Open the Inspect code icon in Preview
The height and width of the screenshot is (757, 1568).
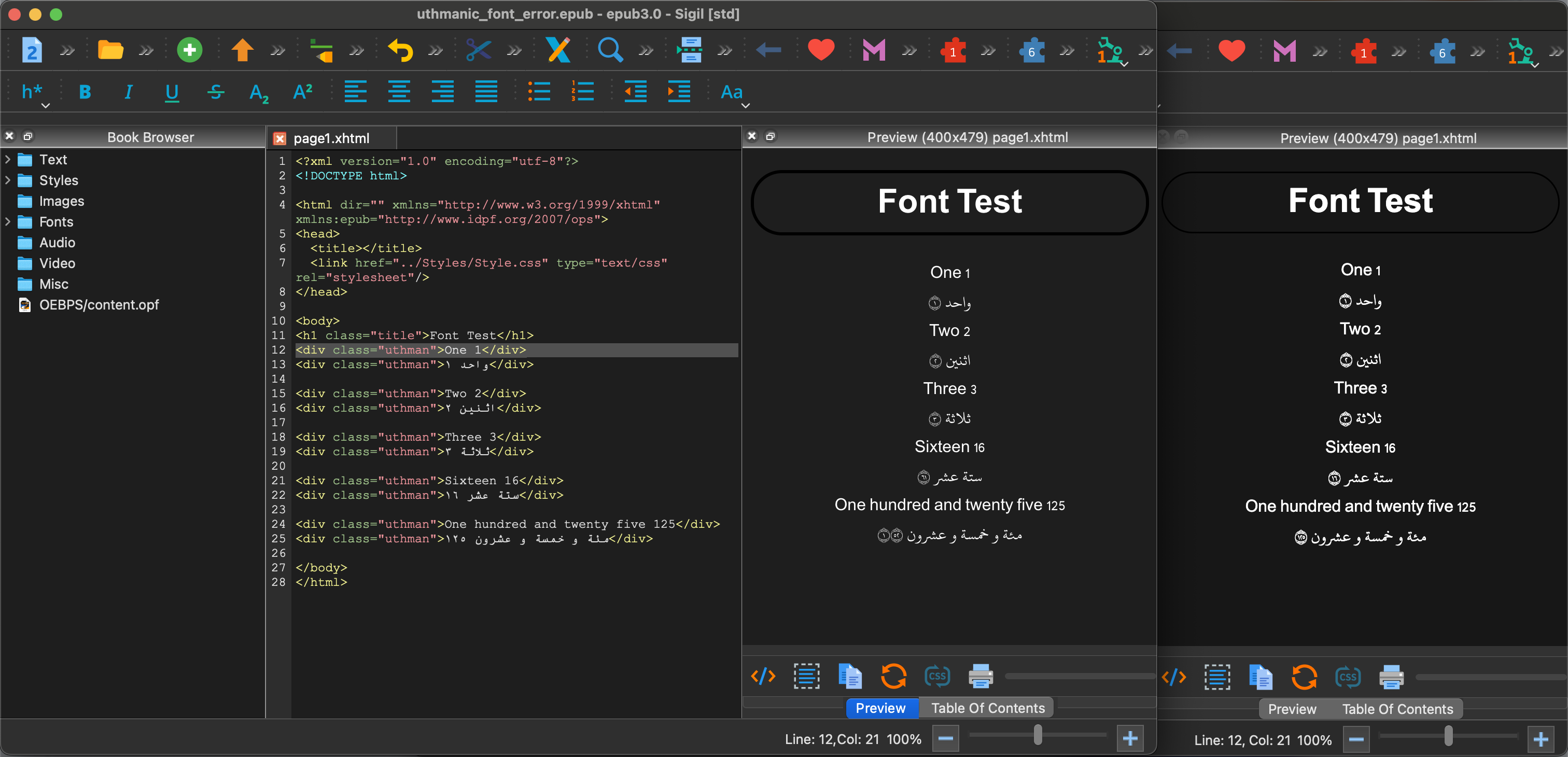coord(763,676)
